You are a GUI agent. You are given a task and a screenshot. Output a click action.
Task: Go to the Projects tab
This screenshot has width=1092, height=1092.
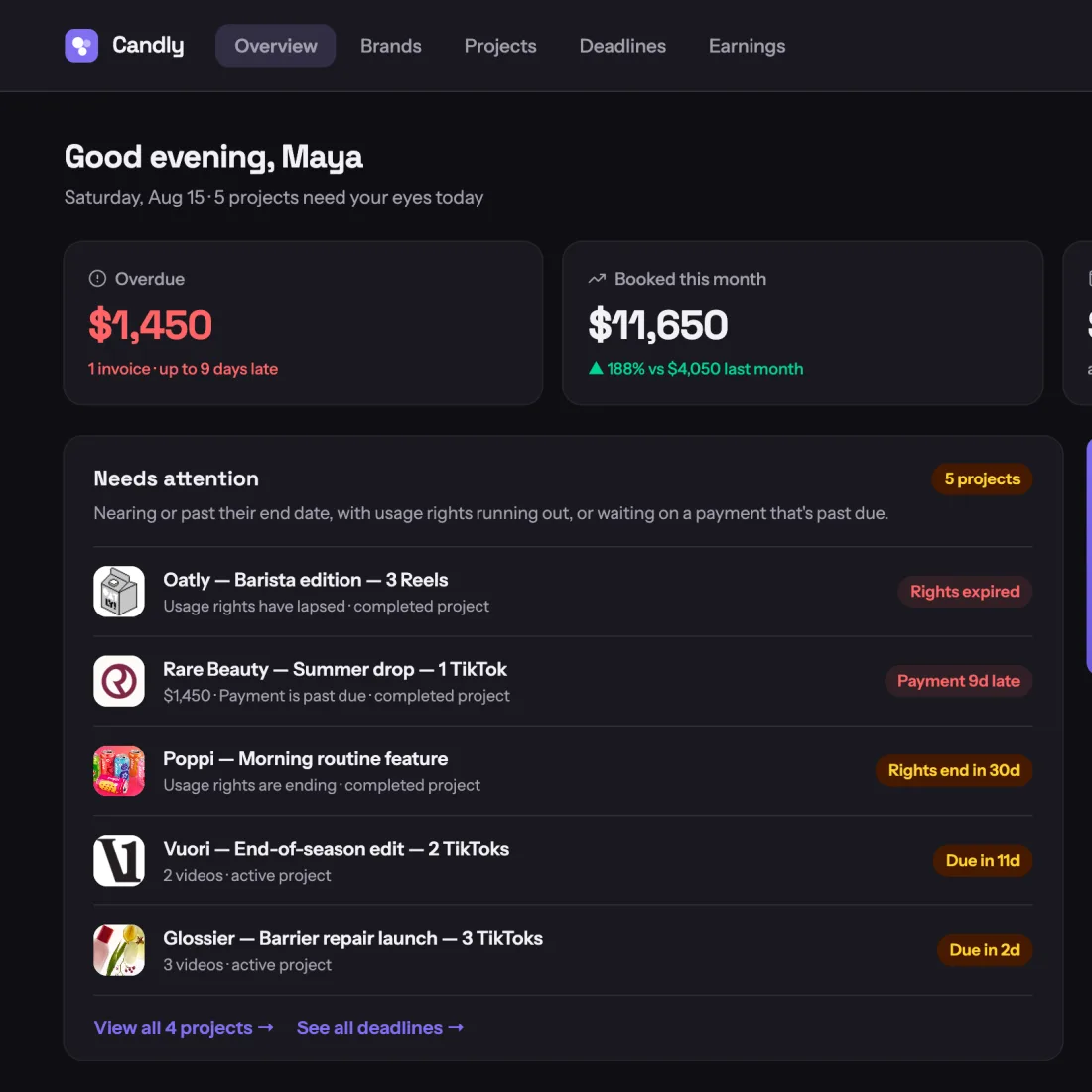[500, 46]
